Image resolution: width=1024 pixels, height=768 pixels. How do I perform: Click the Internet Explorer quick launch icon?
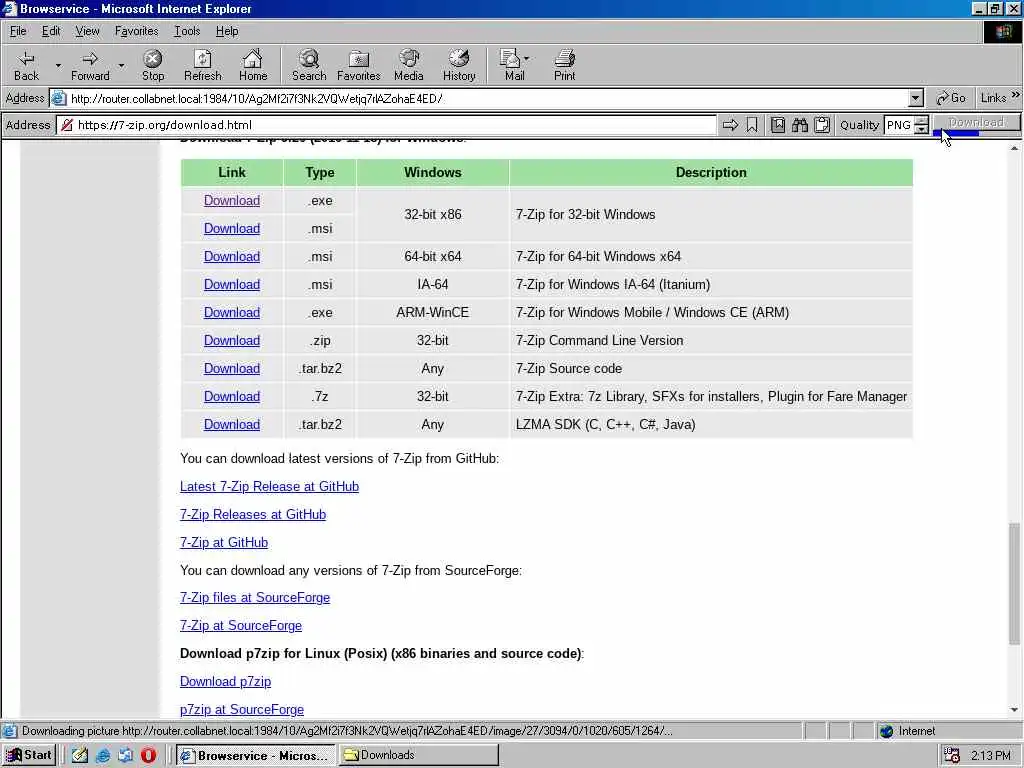103,755
